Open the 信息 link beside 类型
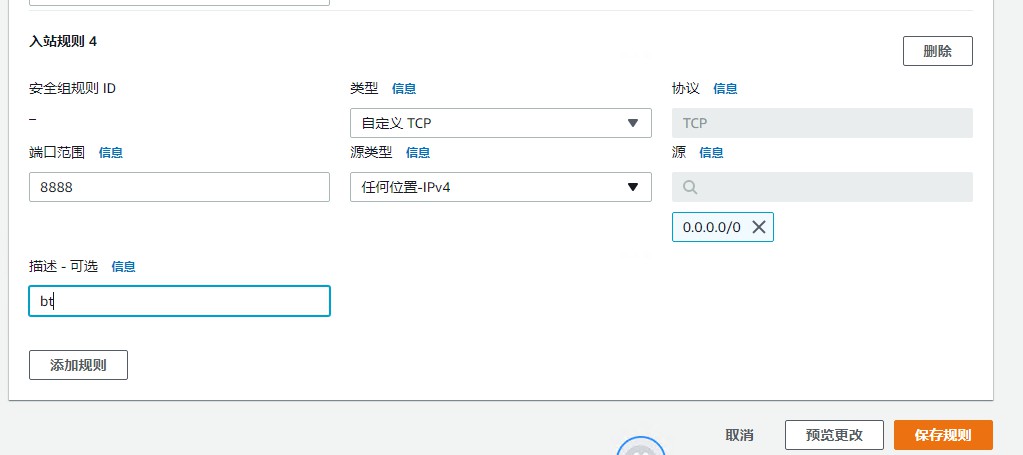Viewport: 1023px width, 455px height. coord(404,88)
